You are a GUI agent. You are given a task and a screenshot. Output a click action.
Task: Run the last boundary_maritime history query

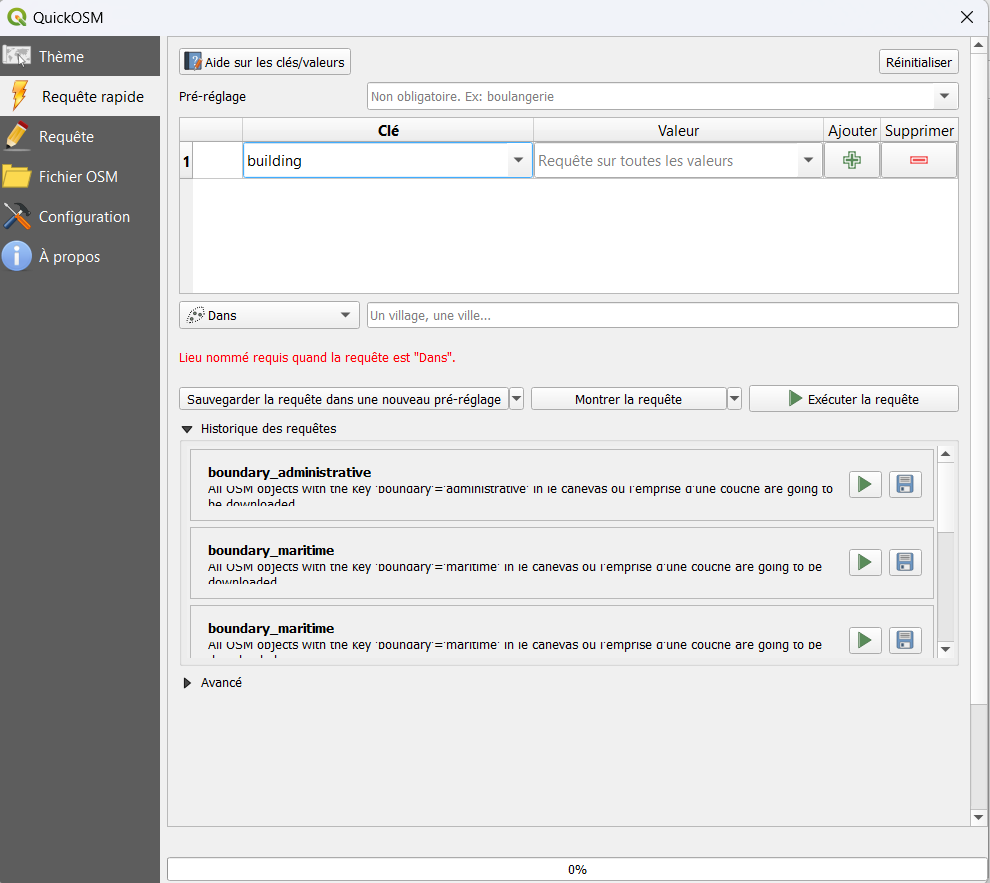click(865, 641)
